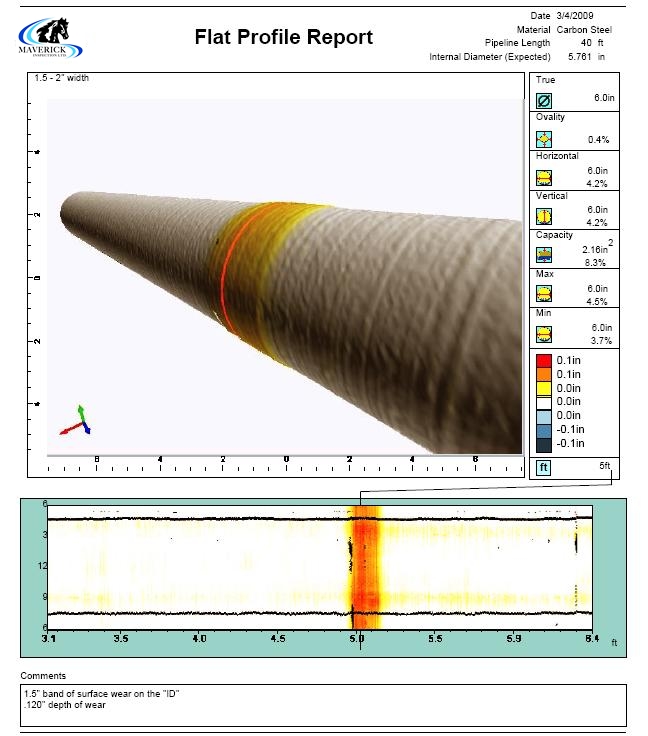
Task: Click the True diameter icon
Action: point(544,100)
